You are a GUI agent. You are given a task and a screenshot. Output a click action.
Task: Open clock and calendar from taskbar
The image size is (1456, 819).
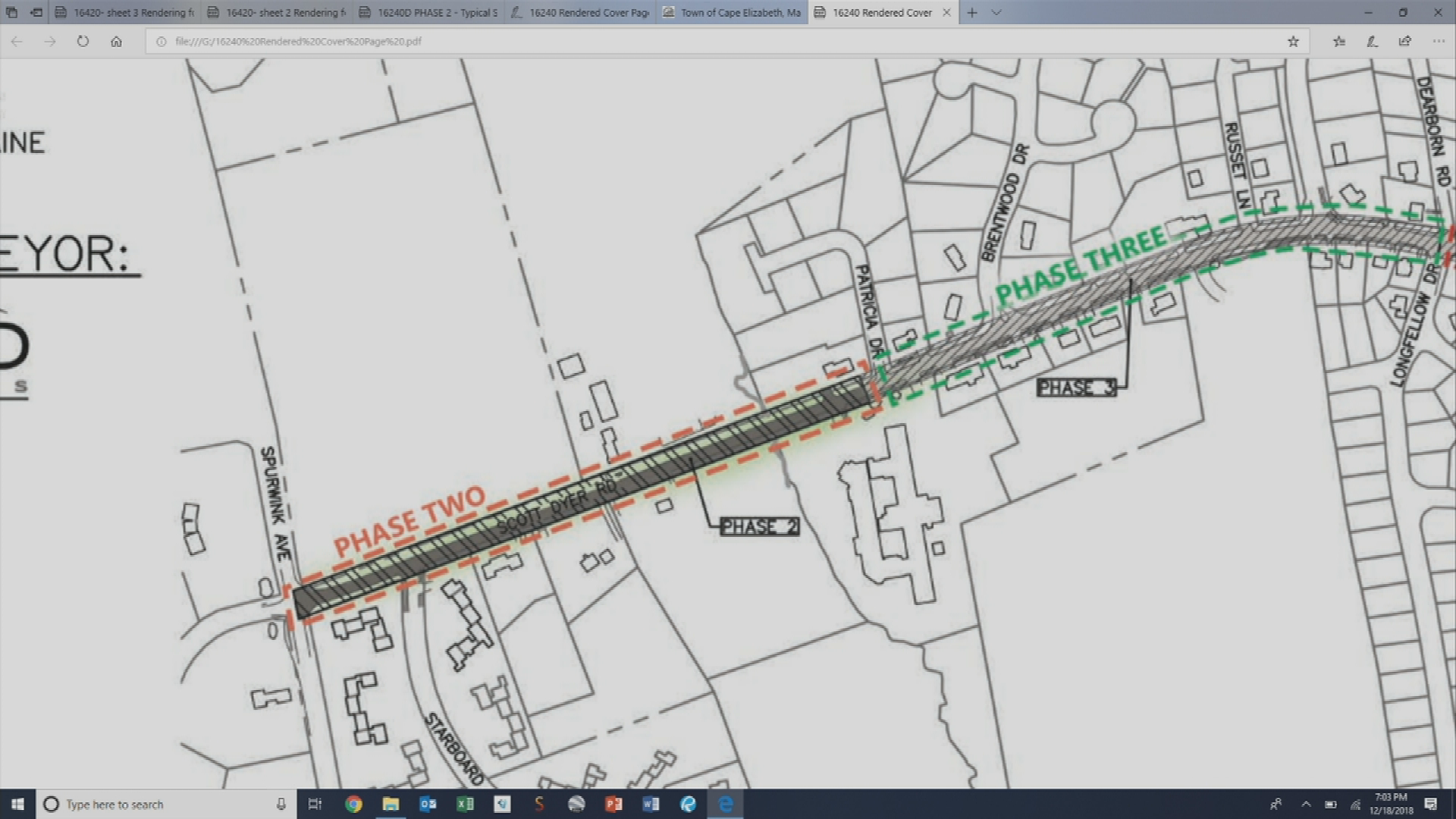1392,804
